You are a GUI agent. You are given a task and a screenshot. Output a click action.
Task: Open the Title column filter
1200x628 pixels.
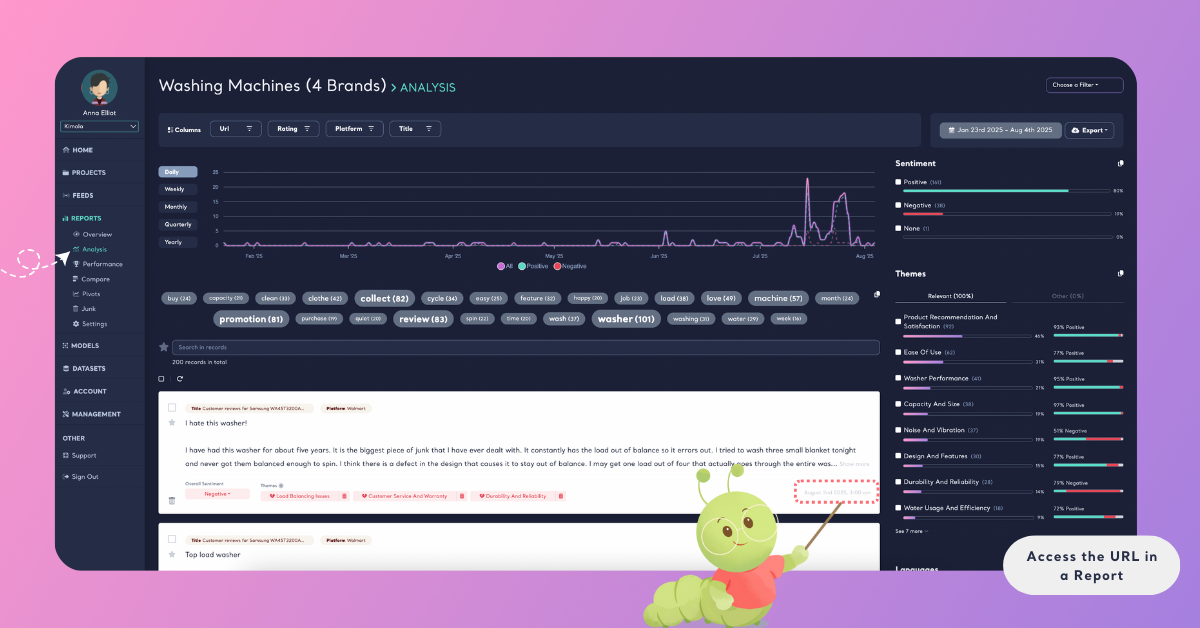click(x=415, y=129)
